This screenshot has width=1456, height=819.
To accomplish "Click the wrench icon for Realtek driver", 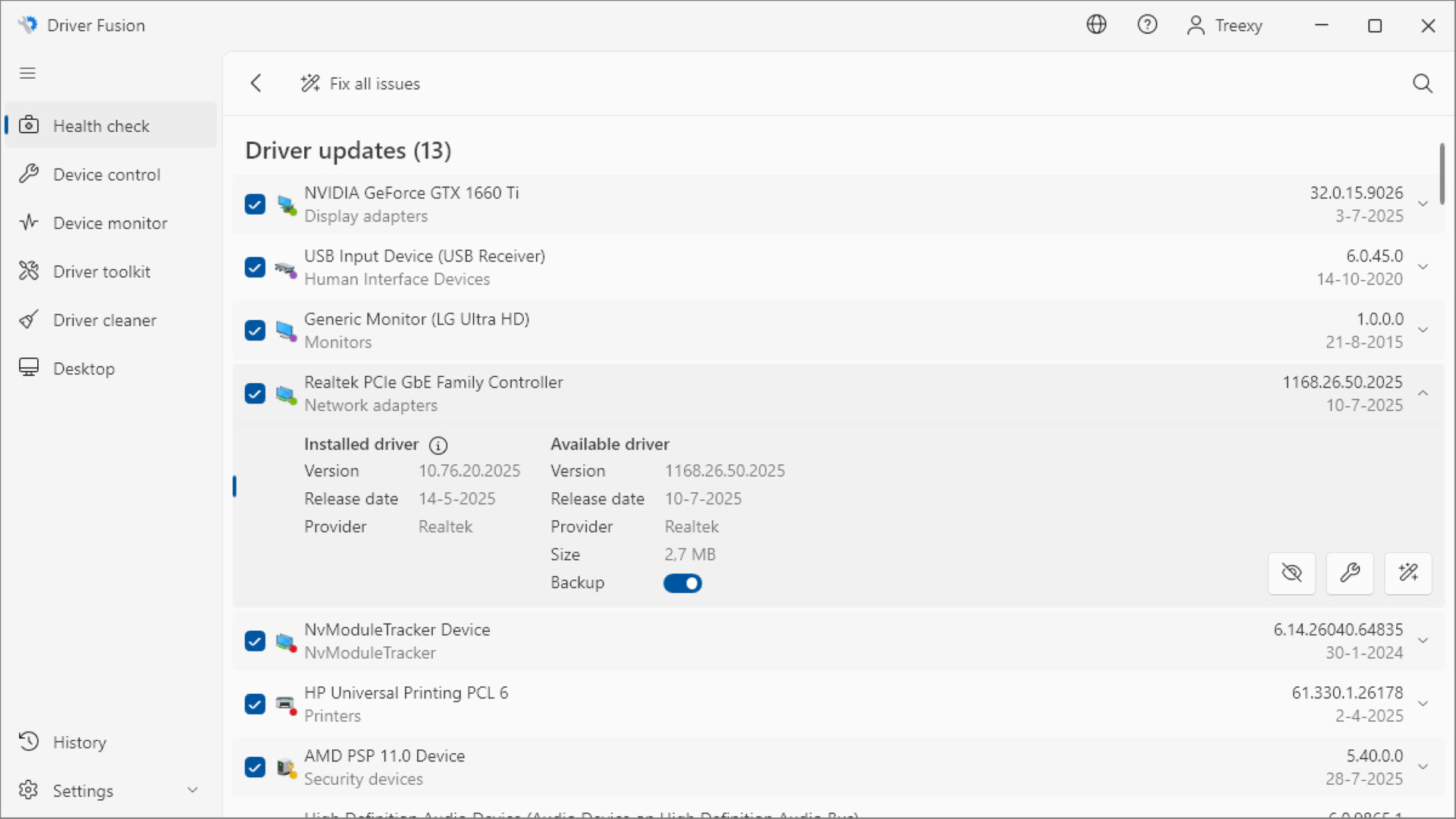I will [1350, 573].
